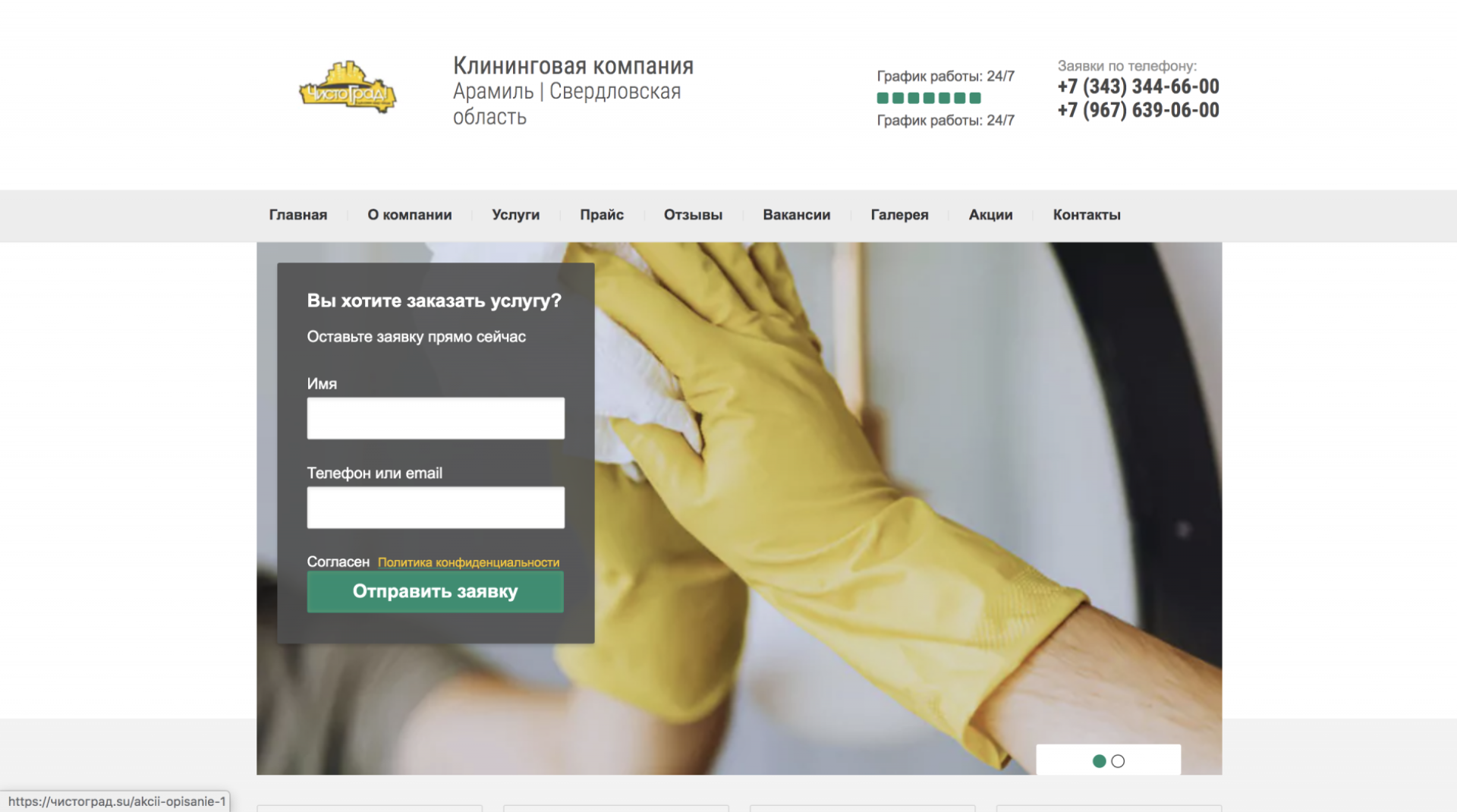This screenshot has width=1457, height=812.
Task: Click the green schedule indicator squares
Action: tap(927, 97)
